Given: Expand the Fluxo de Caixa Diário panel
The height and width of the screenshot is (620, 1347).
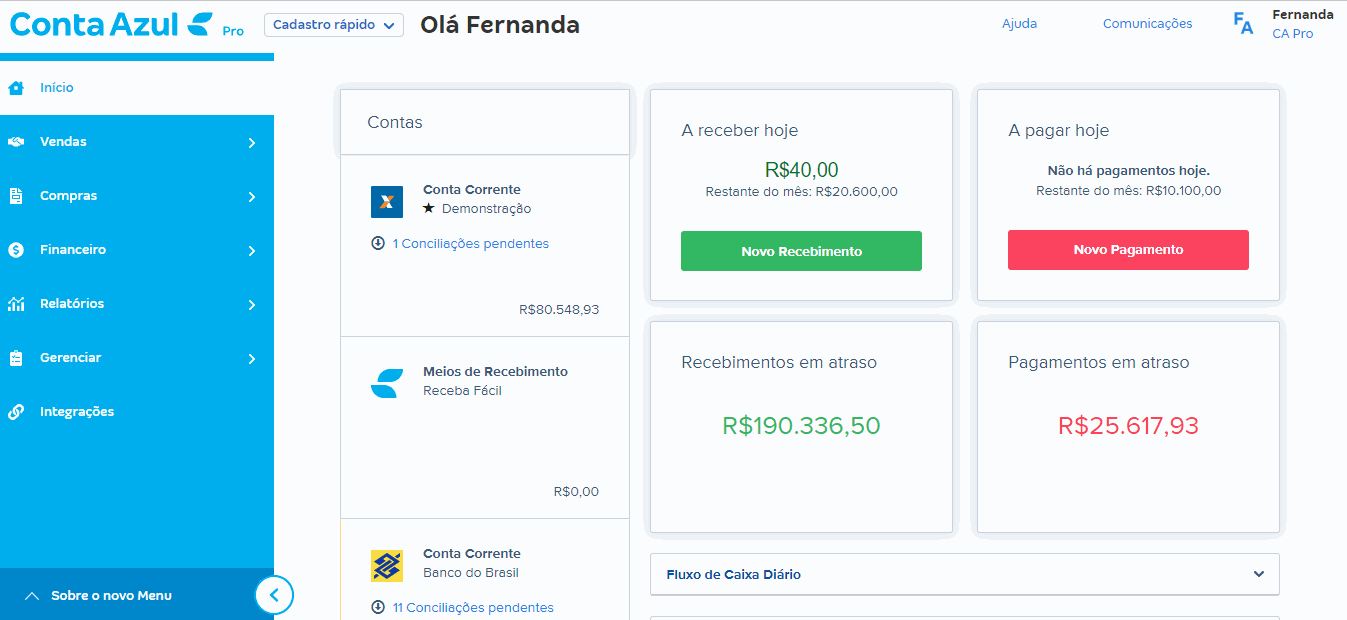Looking at the screenshot, I should [965, 574].
